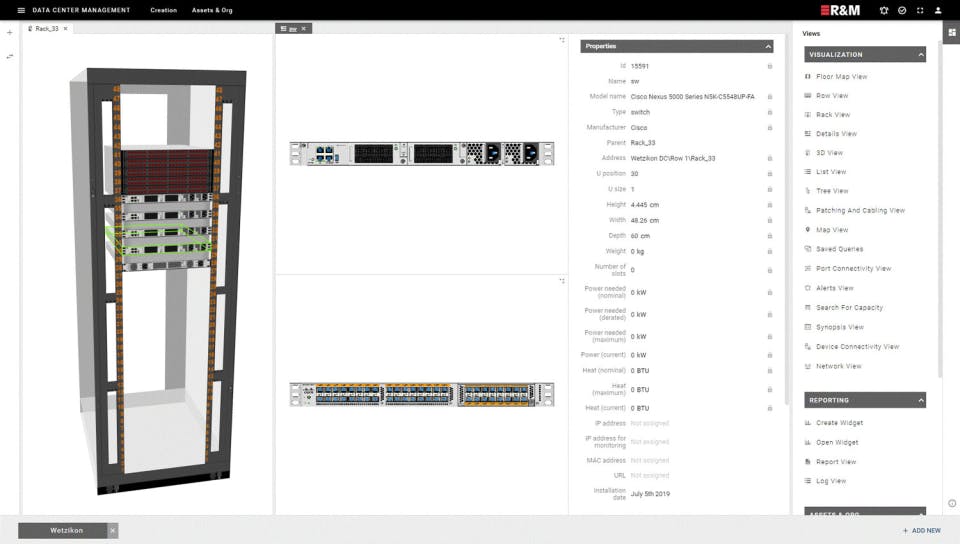Open the user profile icon
960x544 pixels.
938,10
